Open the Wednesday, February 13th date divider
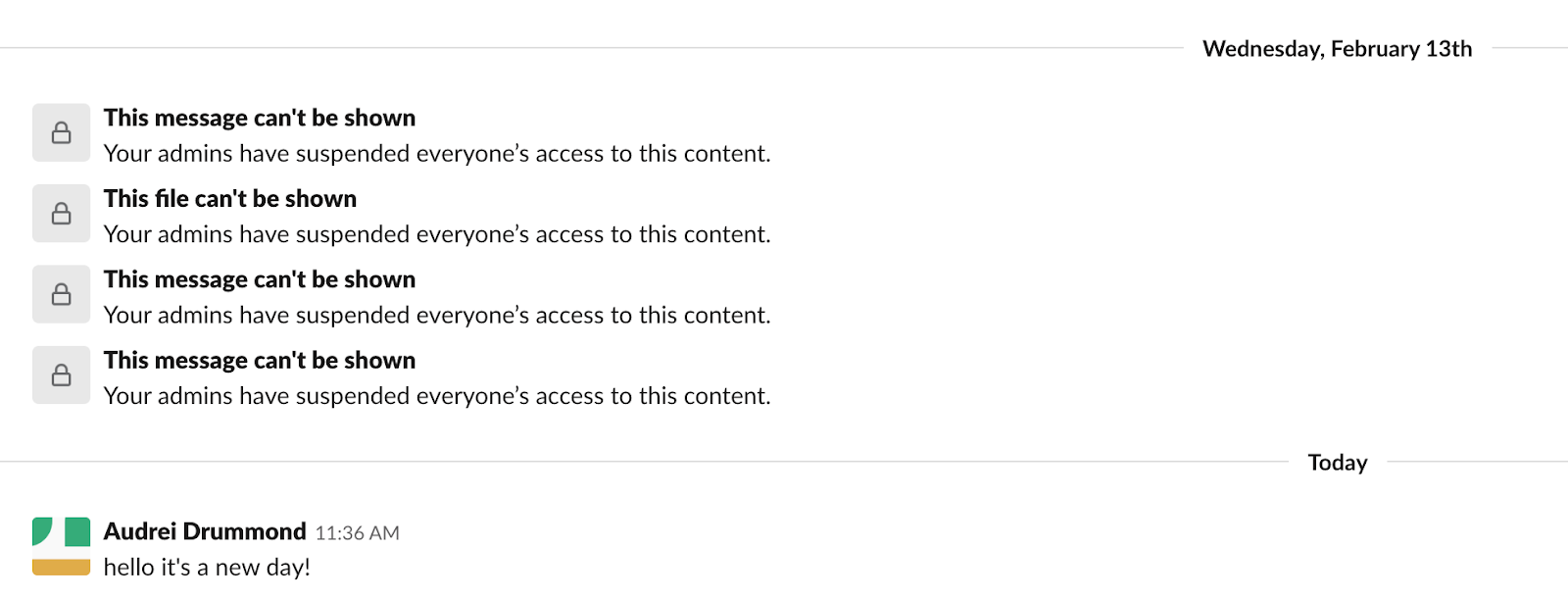 pyautogui.click(x=1337, y=49)
